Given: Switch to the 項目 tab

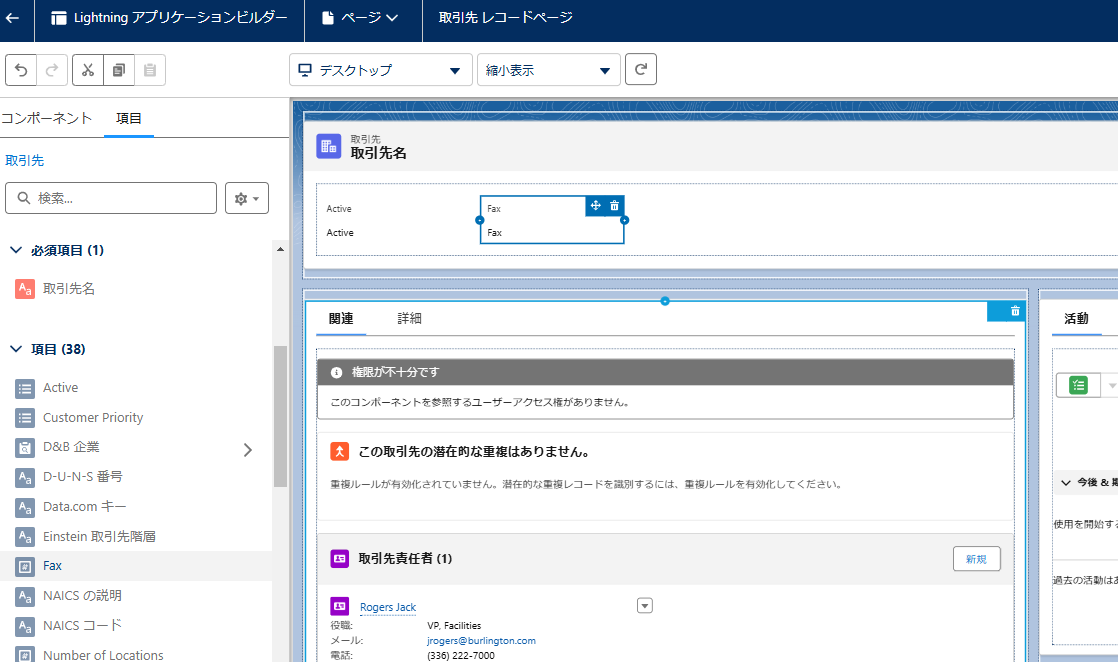Looking at the screenshot, I should 128,118.
